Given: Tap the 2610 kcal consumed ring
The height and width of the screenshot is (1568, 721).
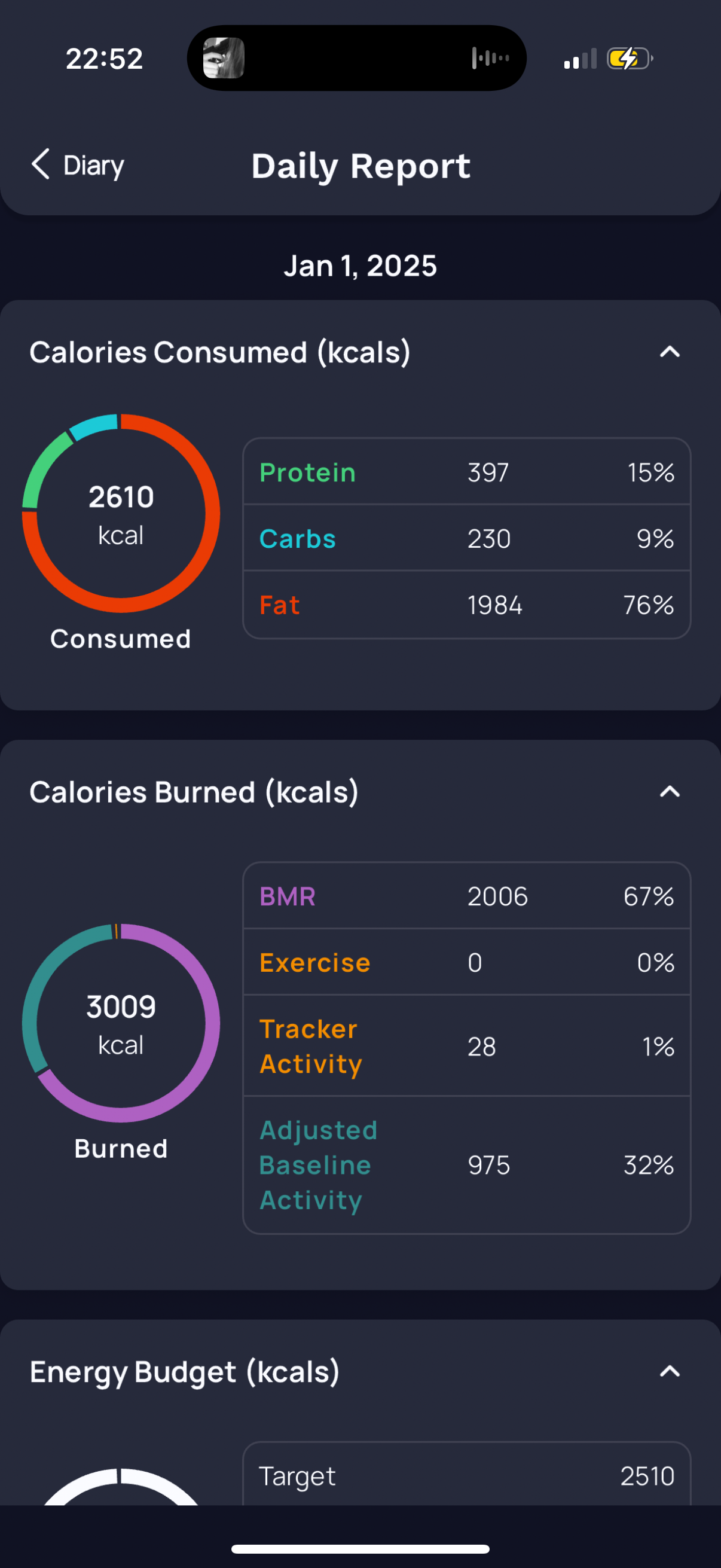Looking at the screenshot, I should [x=121, y=513].
